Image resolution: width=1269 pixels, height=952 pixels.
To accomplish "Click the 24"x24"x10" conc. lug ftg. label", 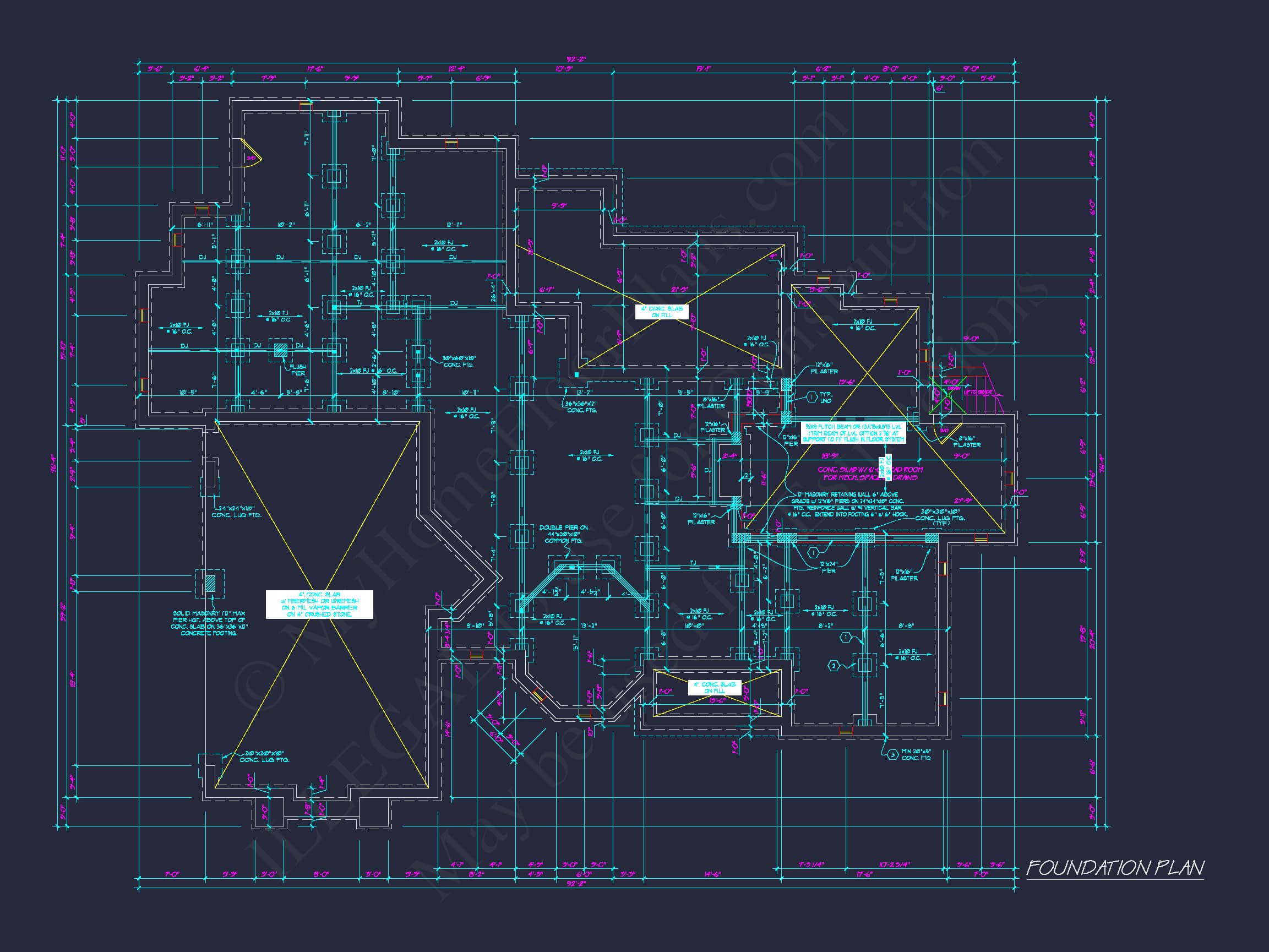I will tap(236, 512).
